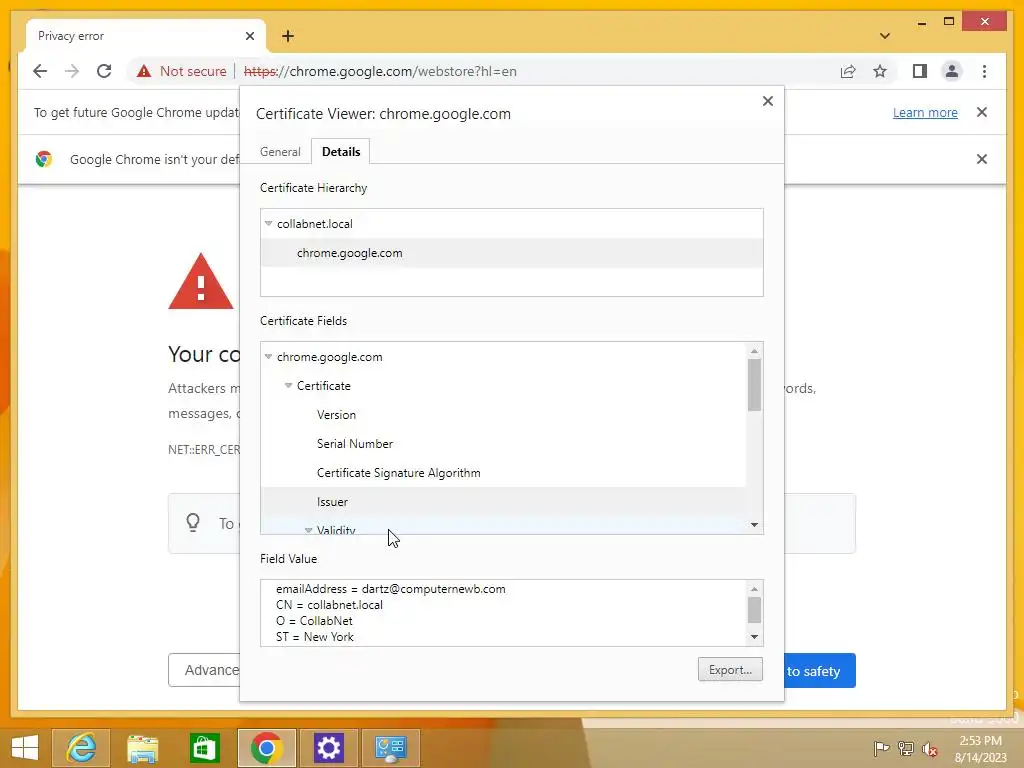Close the Privacy error tab
The height and width of the screenshot is (768, 1024).
249,36
